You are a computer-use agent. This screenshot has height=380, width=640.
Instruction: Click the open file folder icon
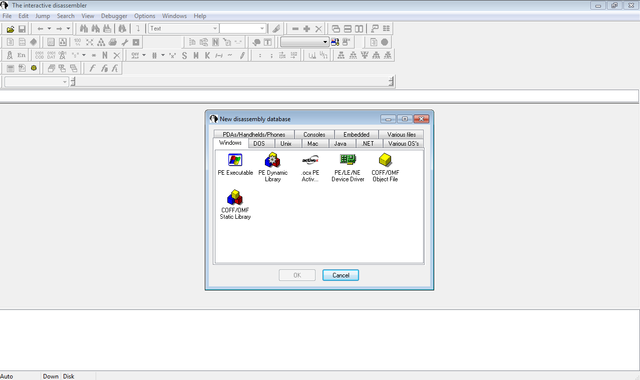pyautogui.click(x=10, y=29)
